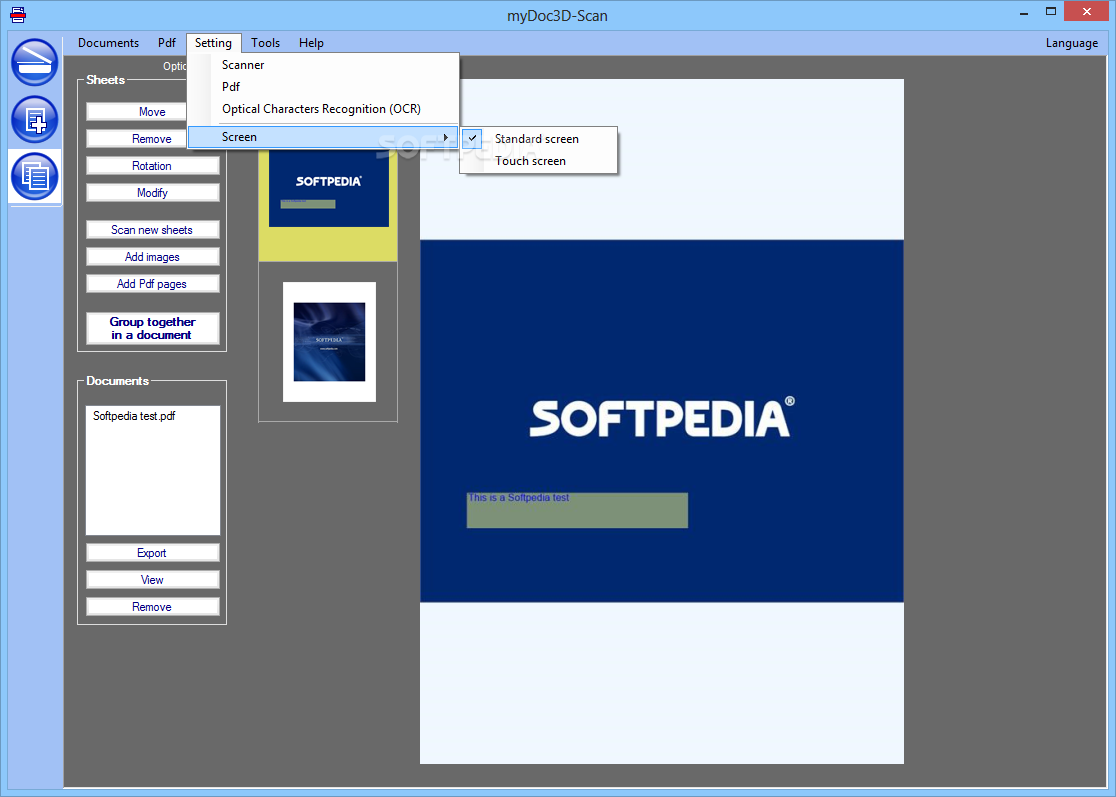Click the View button in Documents panel
1116x797 pixels.
152,580
